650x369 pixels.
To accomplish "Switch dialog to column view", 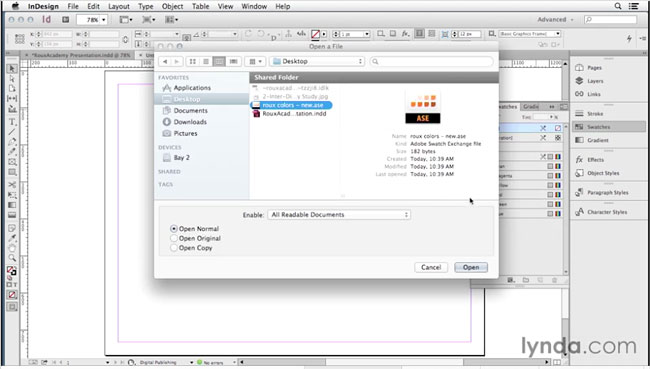I will pos(219,61).
